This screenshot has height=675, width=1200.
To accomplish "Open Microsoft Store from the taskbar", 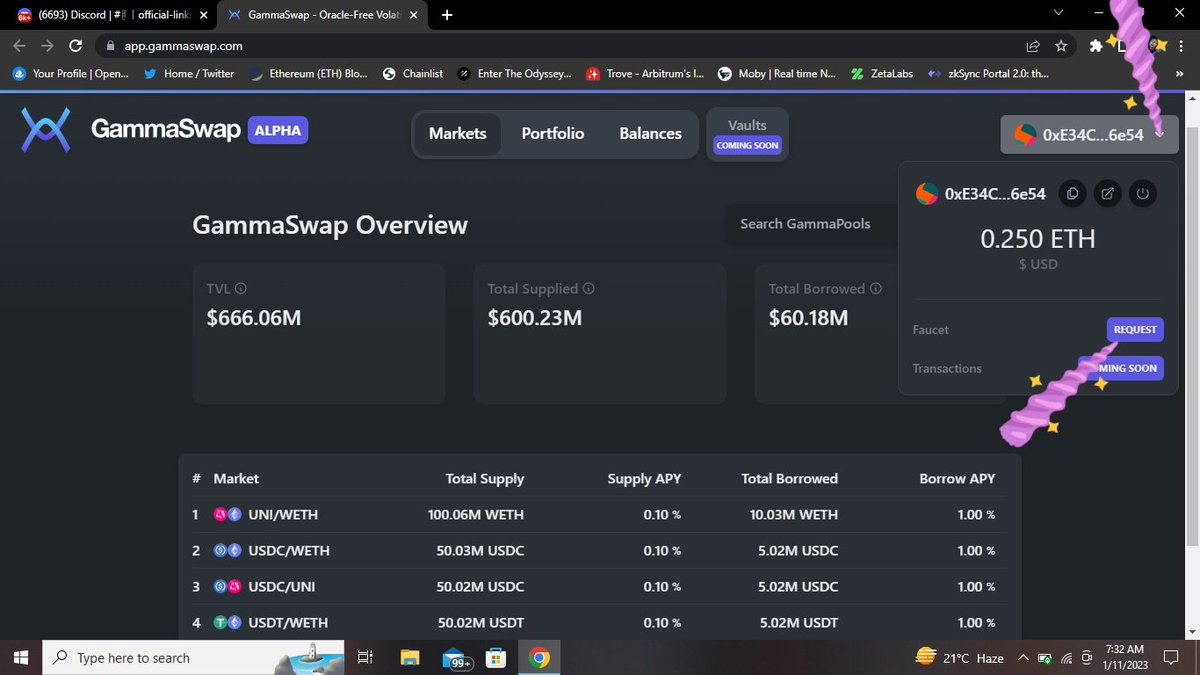I will (x=494, y=657).
